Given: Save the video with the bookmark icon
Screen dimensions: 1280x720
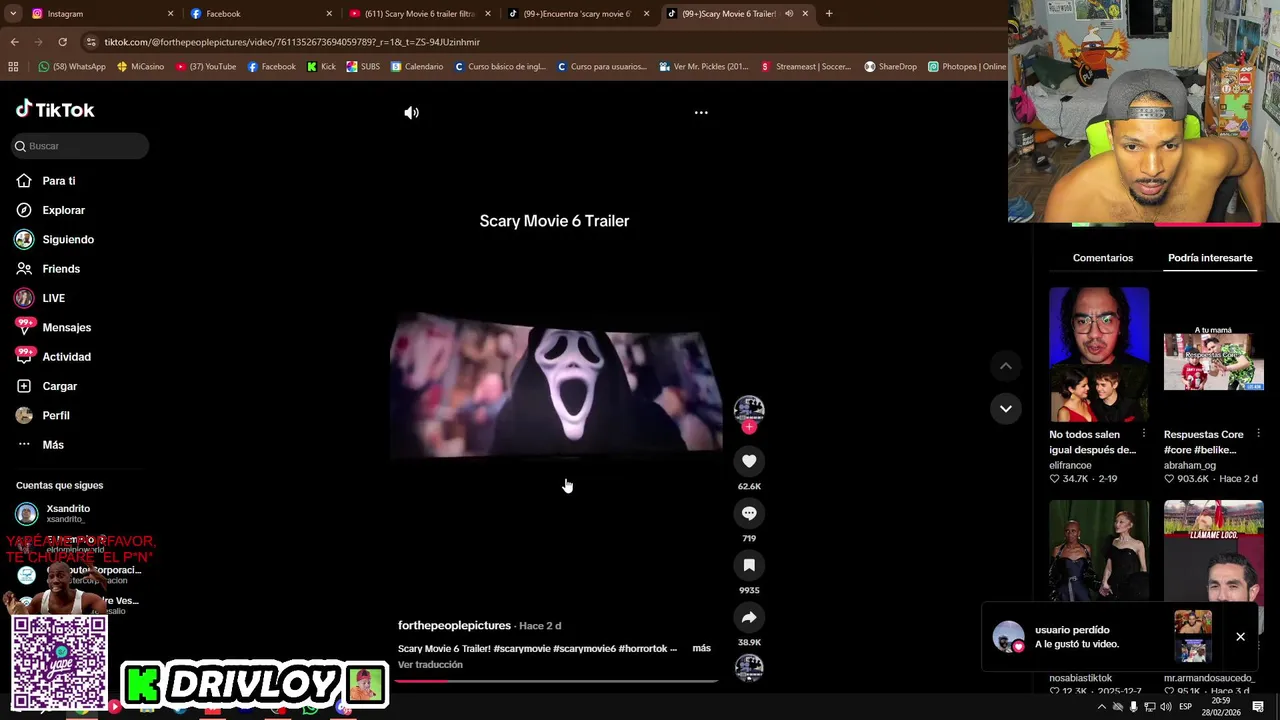Looking at the screenshot, I should 749,565.
